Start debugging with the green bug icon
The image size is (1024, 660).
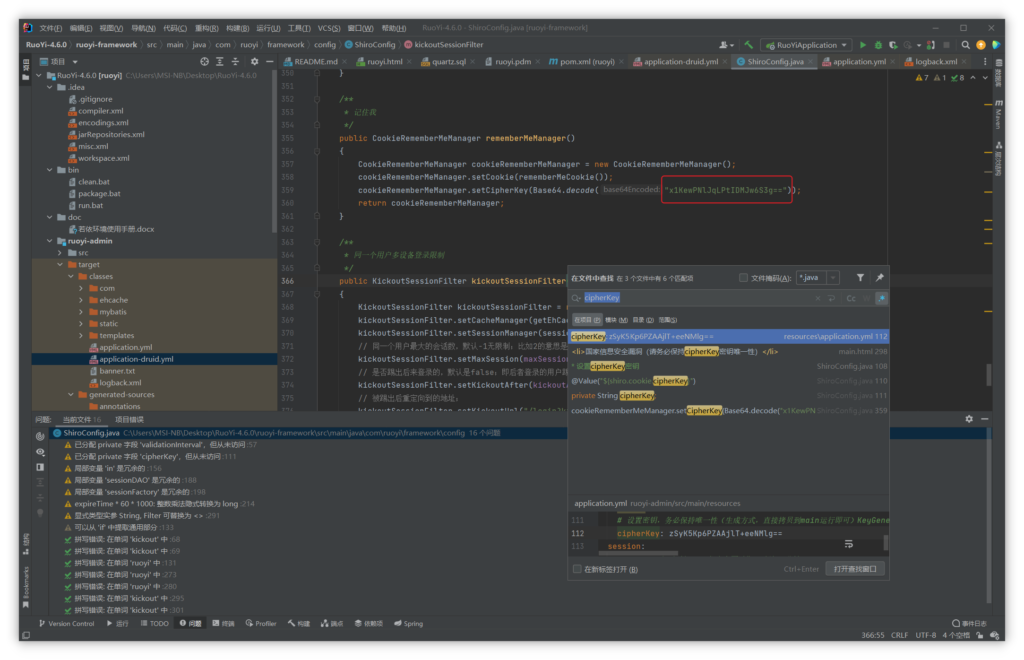click(878, 45)
